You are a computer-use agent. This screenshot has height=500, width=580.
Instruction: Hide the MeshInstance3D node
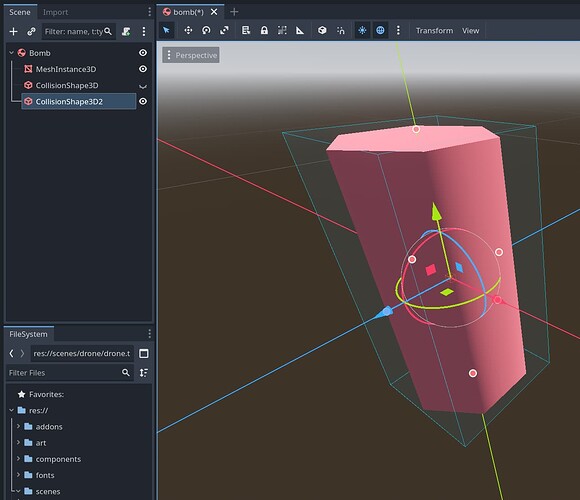[143, 69]
